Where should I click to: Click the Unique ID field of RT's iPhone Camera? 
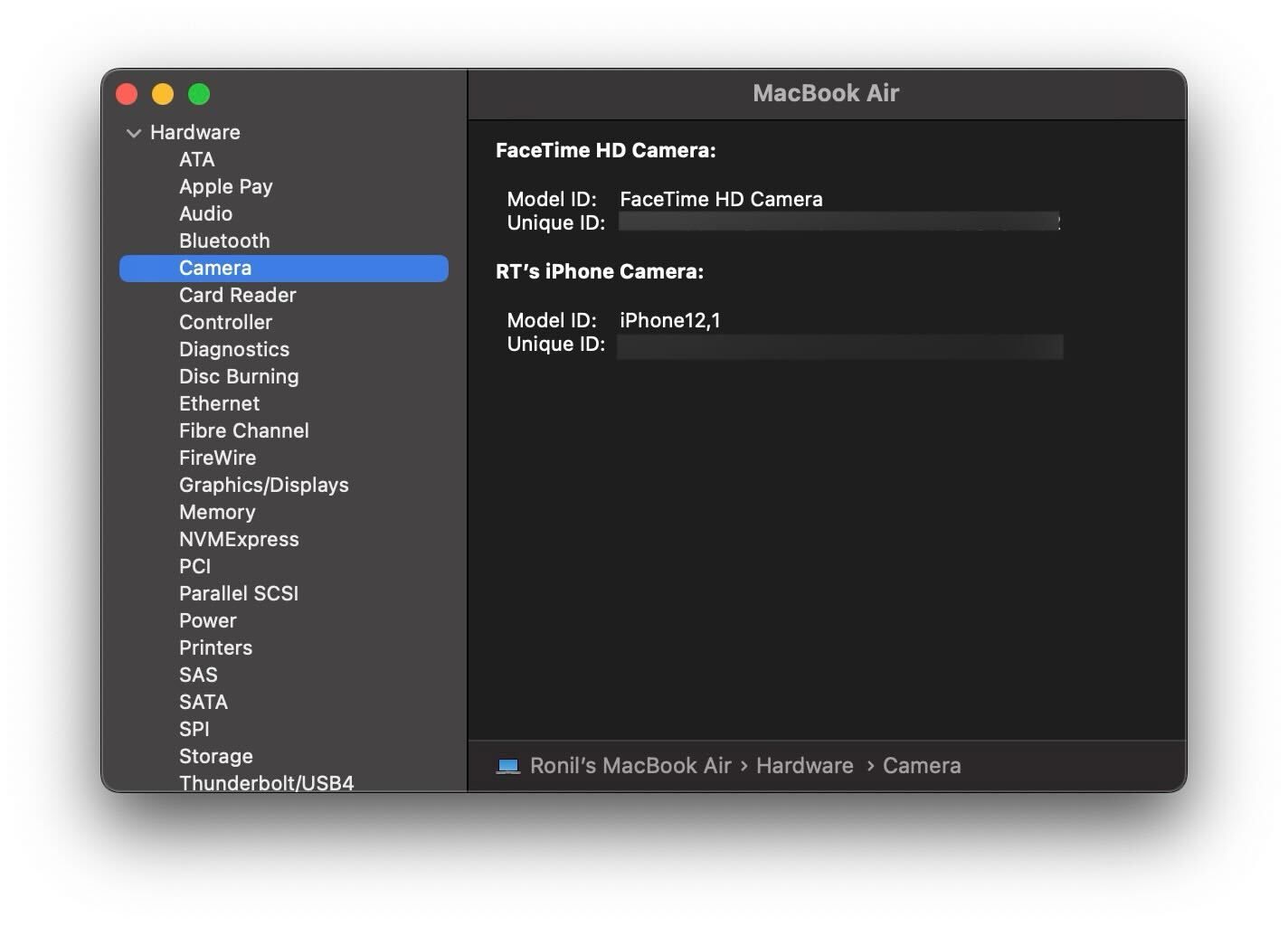839,345
